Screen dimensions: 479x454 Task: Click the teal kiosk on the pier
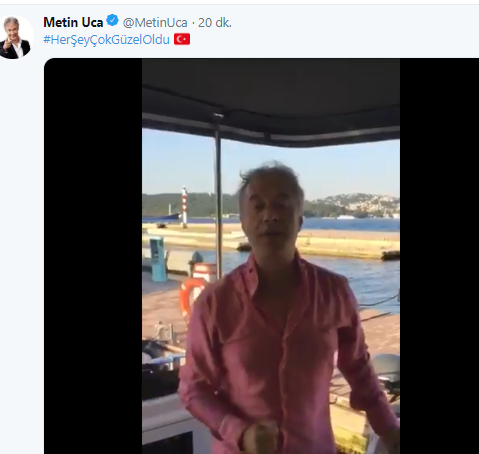tap(157, 259)
